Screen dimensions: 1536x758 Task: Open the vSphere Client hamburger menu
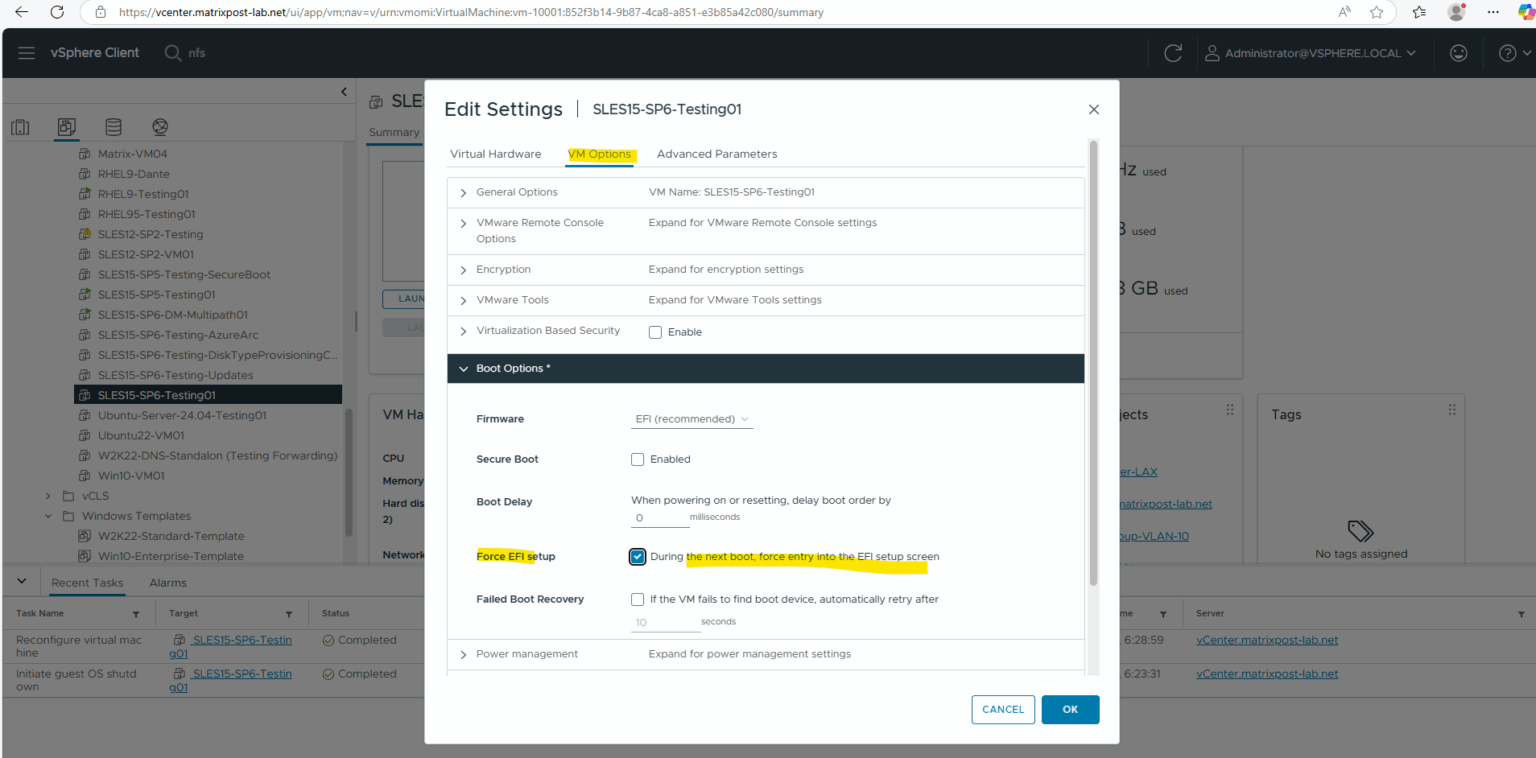click(26, 53)
